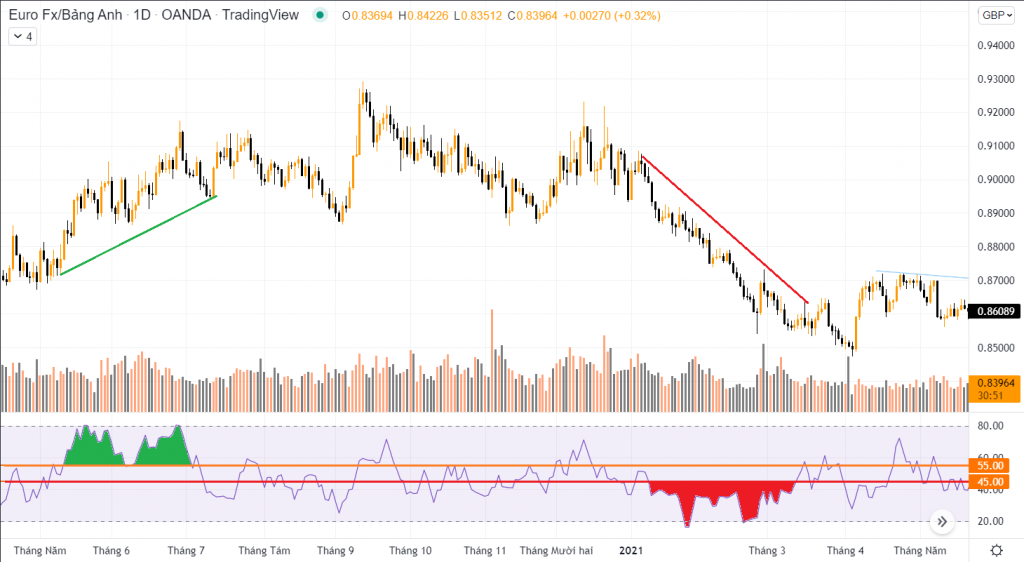Click Tháng Tám on time axis

tap(264, 550)
